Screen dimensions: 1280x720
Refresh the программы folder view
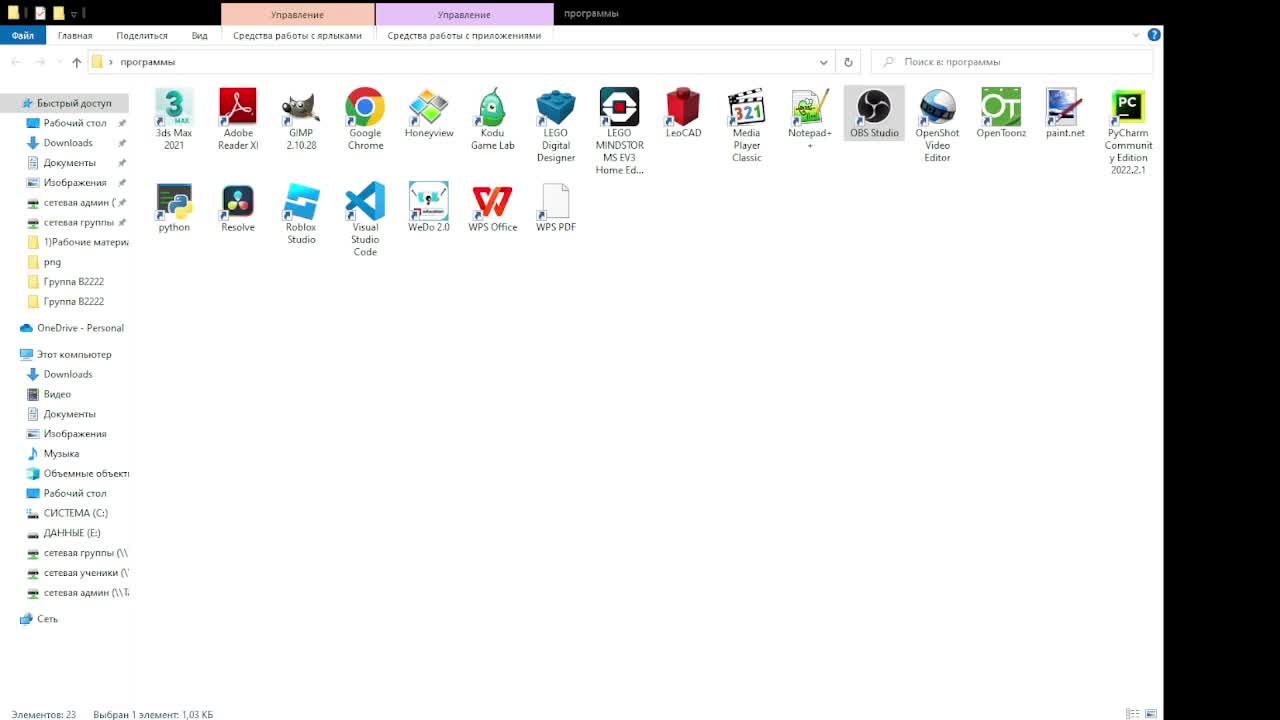click(x=848, y=62)
